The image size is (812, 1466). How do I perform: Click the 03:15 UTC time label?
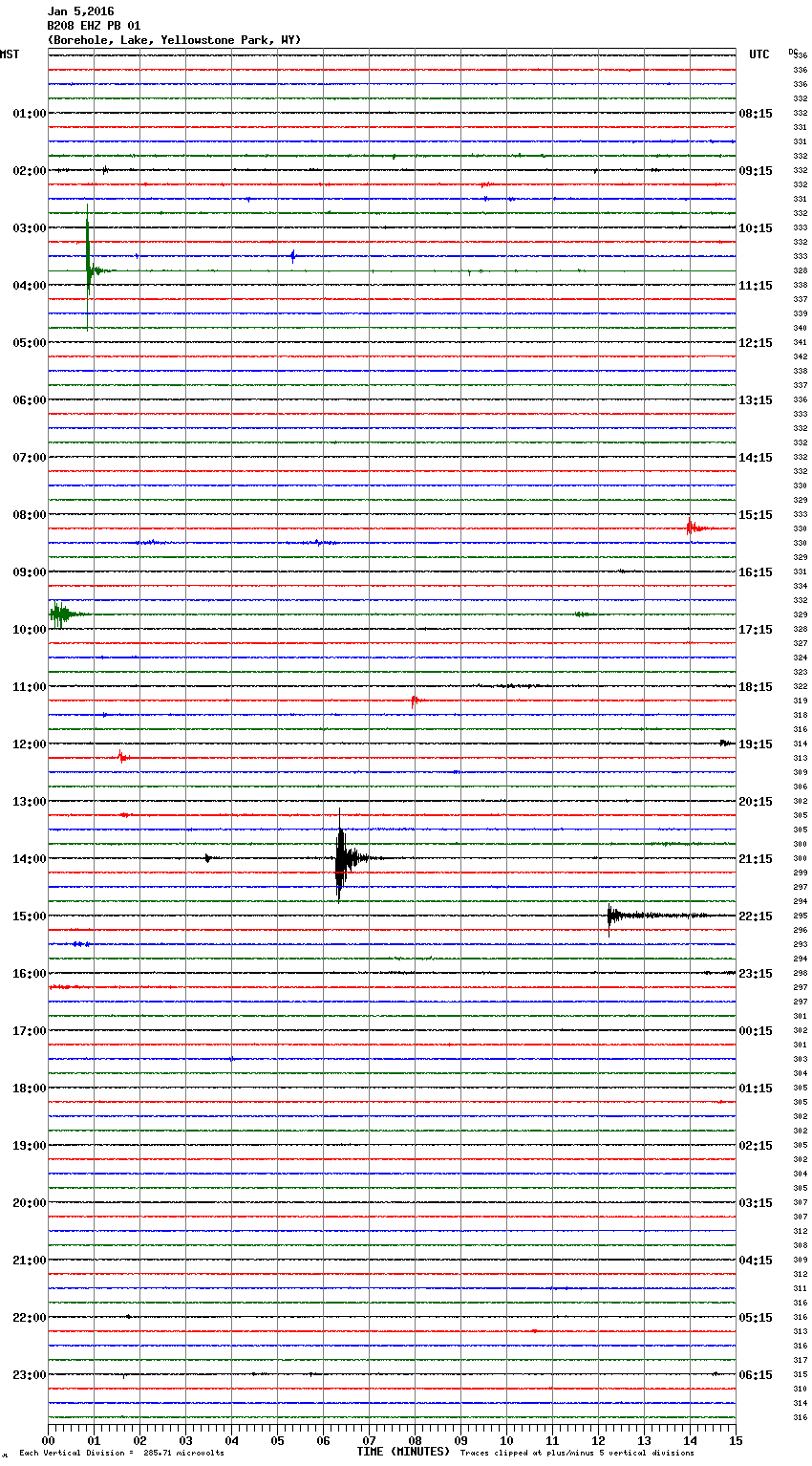pyautogui.click(x=756, y=1203)
